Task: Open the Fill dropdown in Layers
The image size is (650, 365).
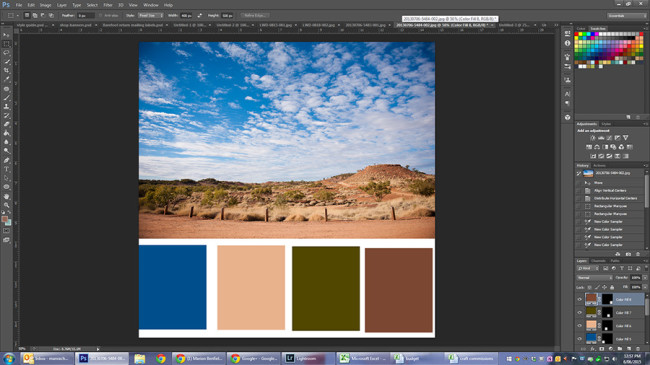Action: pyautogui.click(x=645, y=287)
